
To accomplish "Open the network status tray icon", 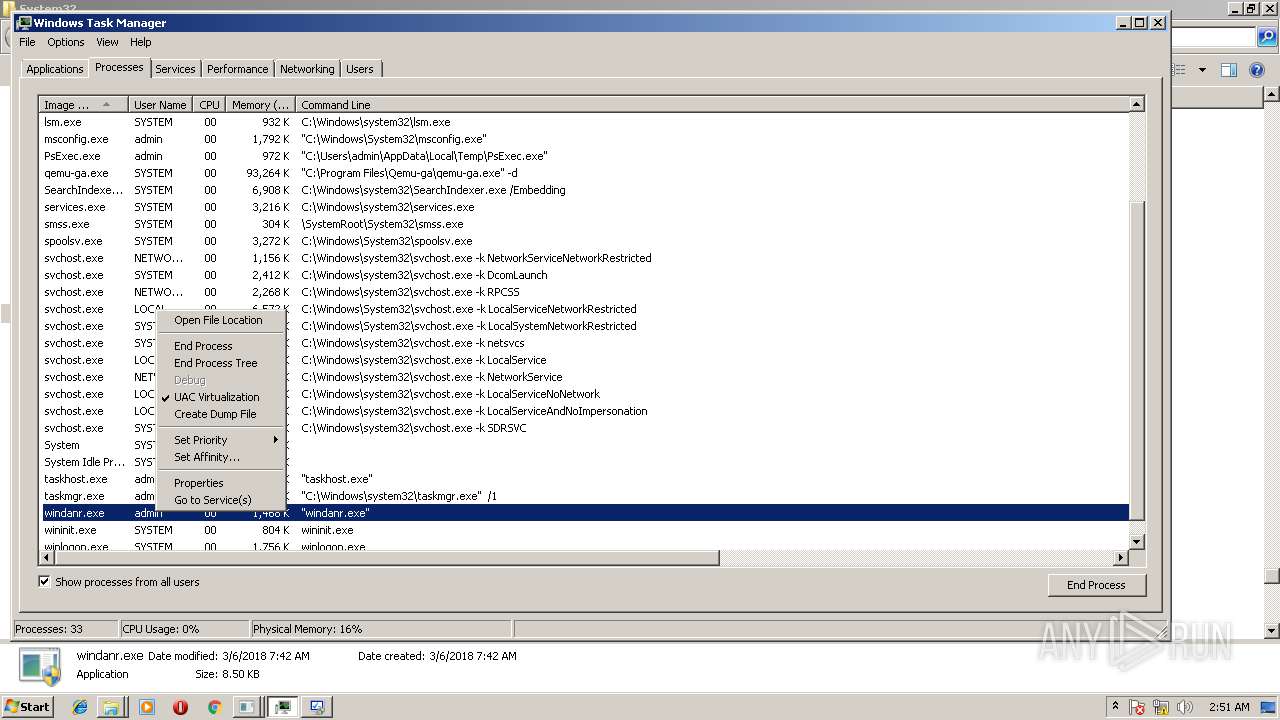I will [1162, 707].
